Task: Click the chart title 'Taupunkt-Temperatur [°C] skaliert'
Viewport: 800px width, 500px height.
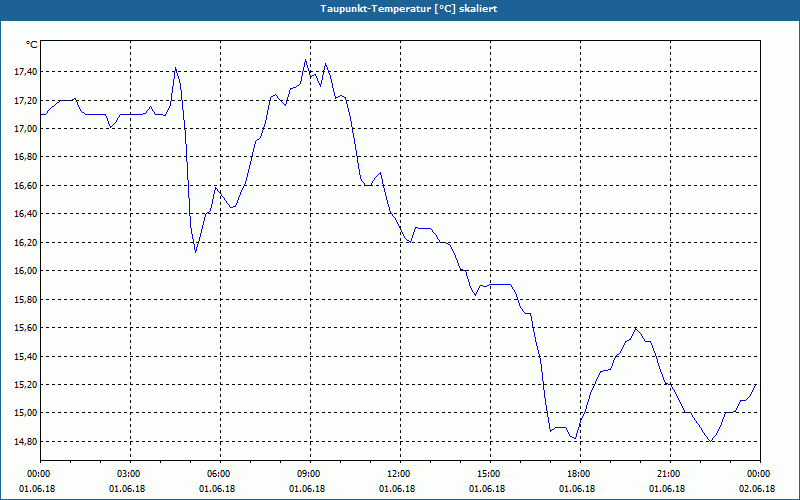Action: point(409,9)
